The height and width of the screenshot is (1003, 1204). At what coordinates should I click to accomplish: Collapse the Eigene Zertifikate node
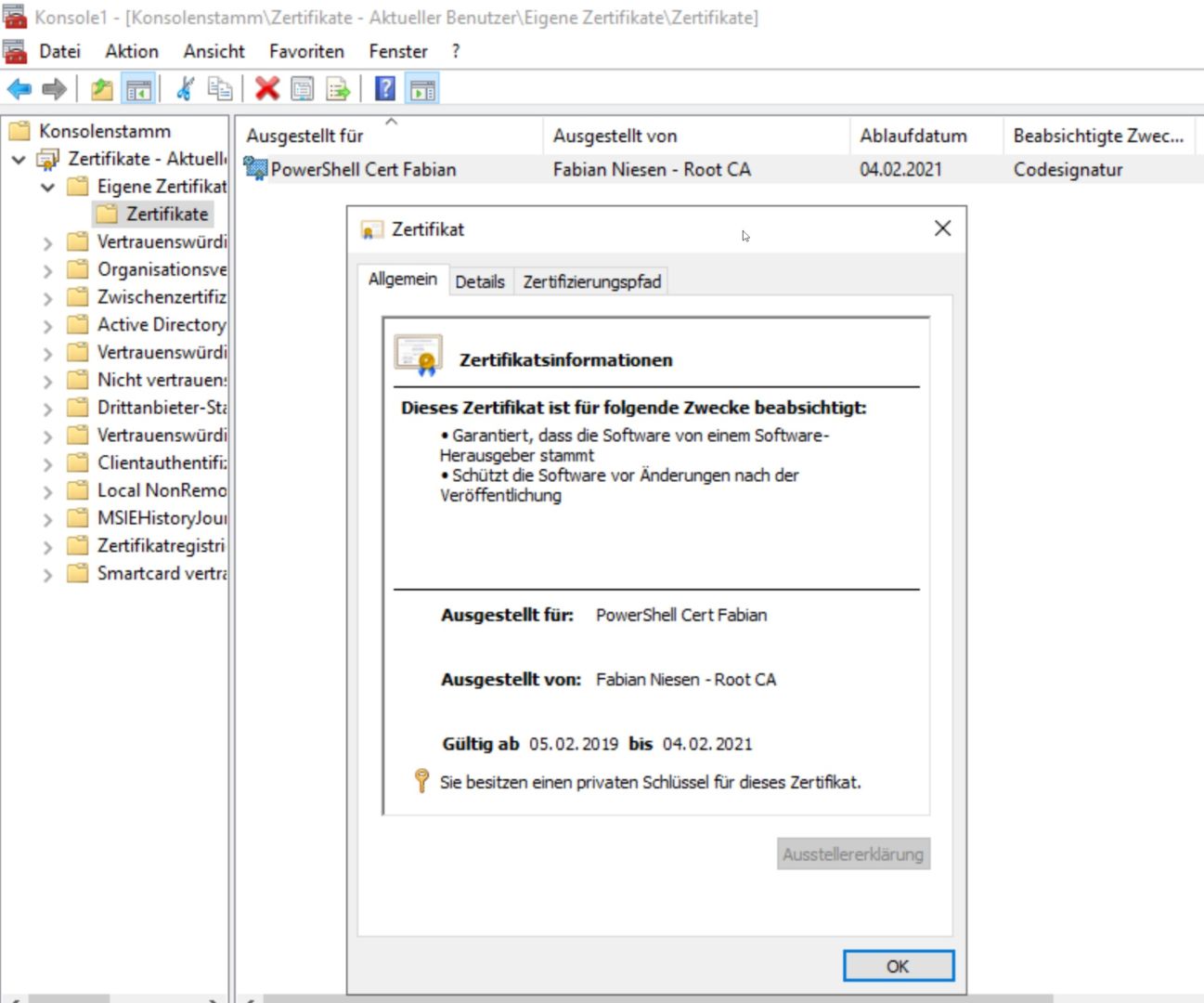point(48,188)
